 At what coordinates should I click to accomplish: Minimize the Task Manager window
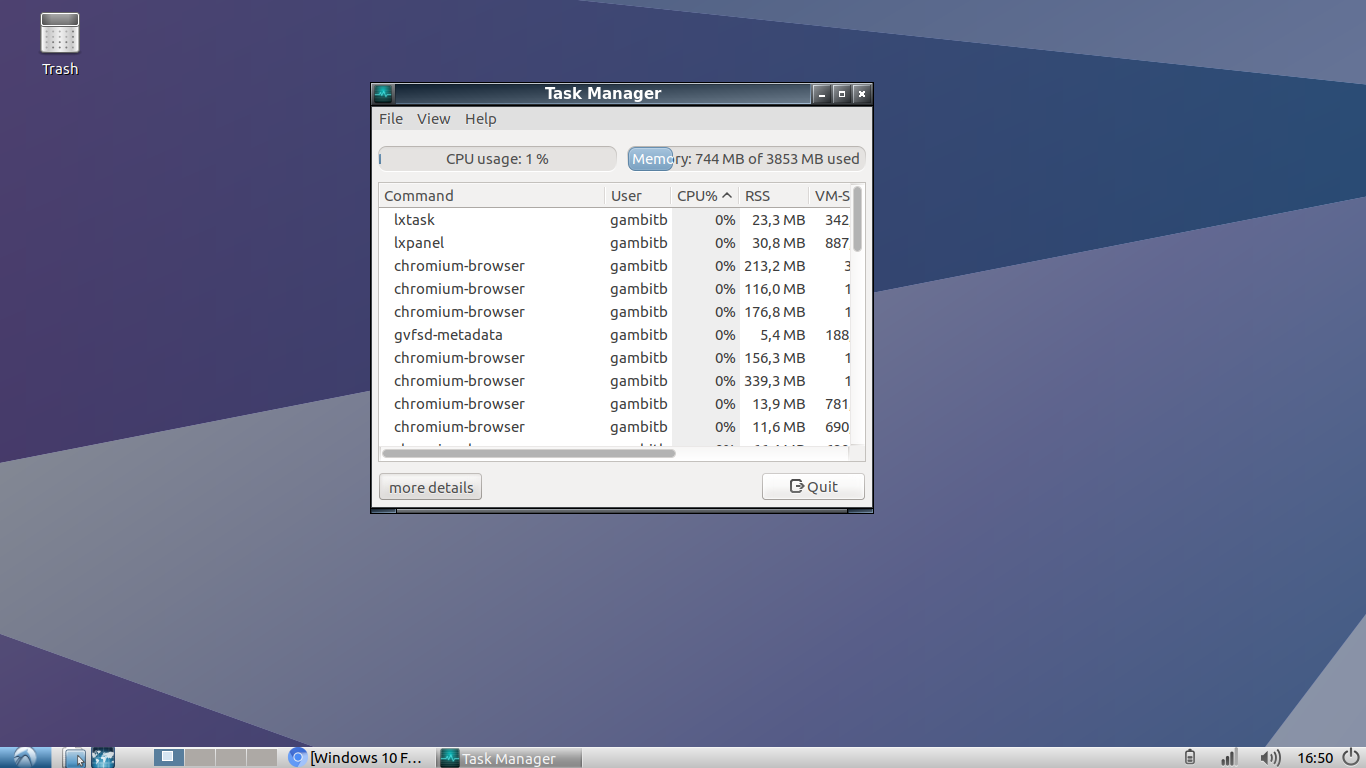click(822, 94)
